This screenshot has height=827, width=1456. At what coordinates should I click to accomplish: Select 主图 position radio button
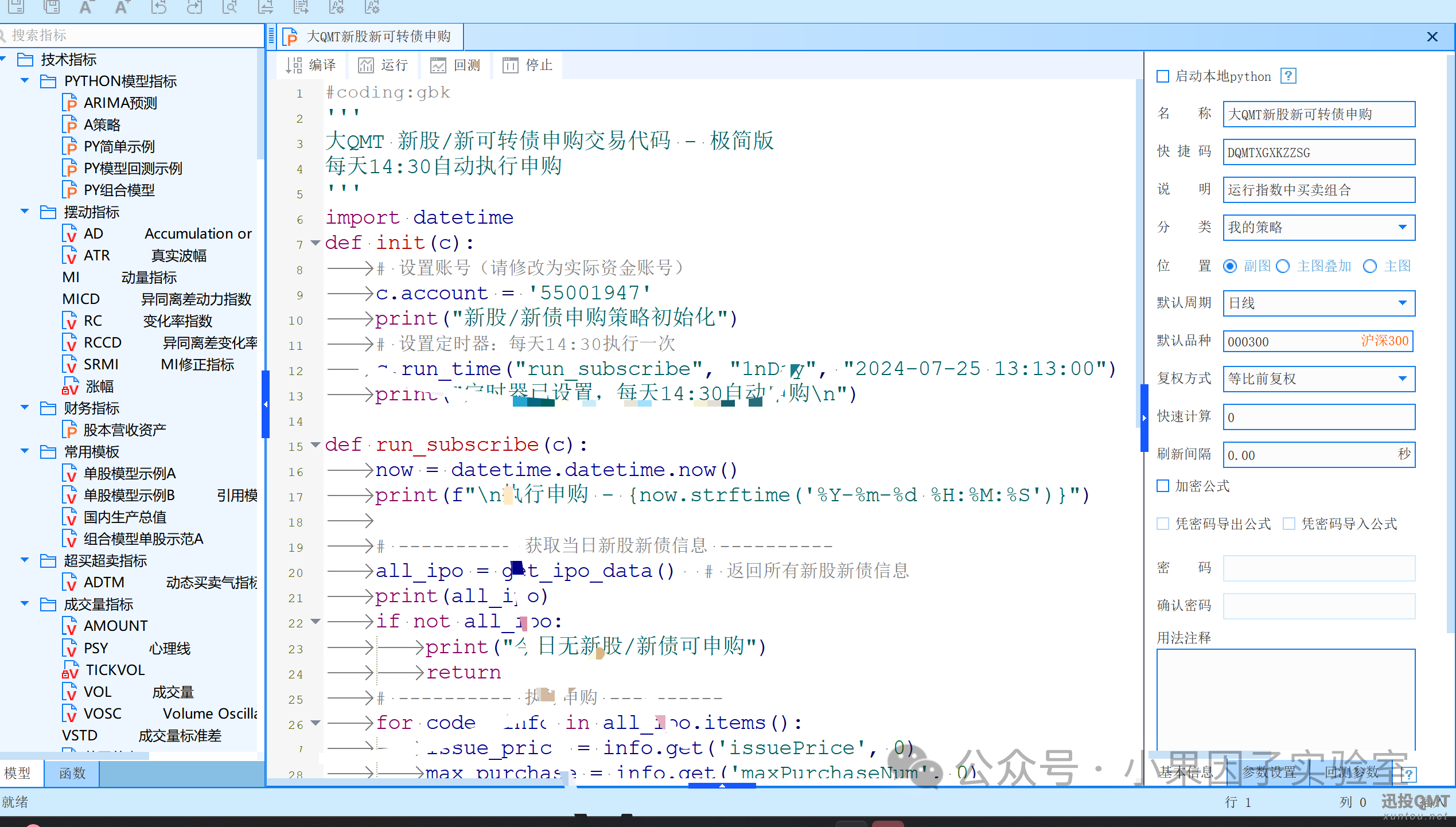[x=1370, y=266]
